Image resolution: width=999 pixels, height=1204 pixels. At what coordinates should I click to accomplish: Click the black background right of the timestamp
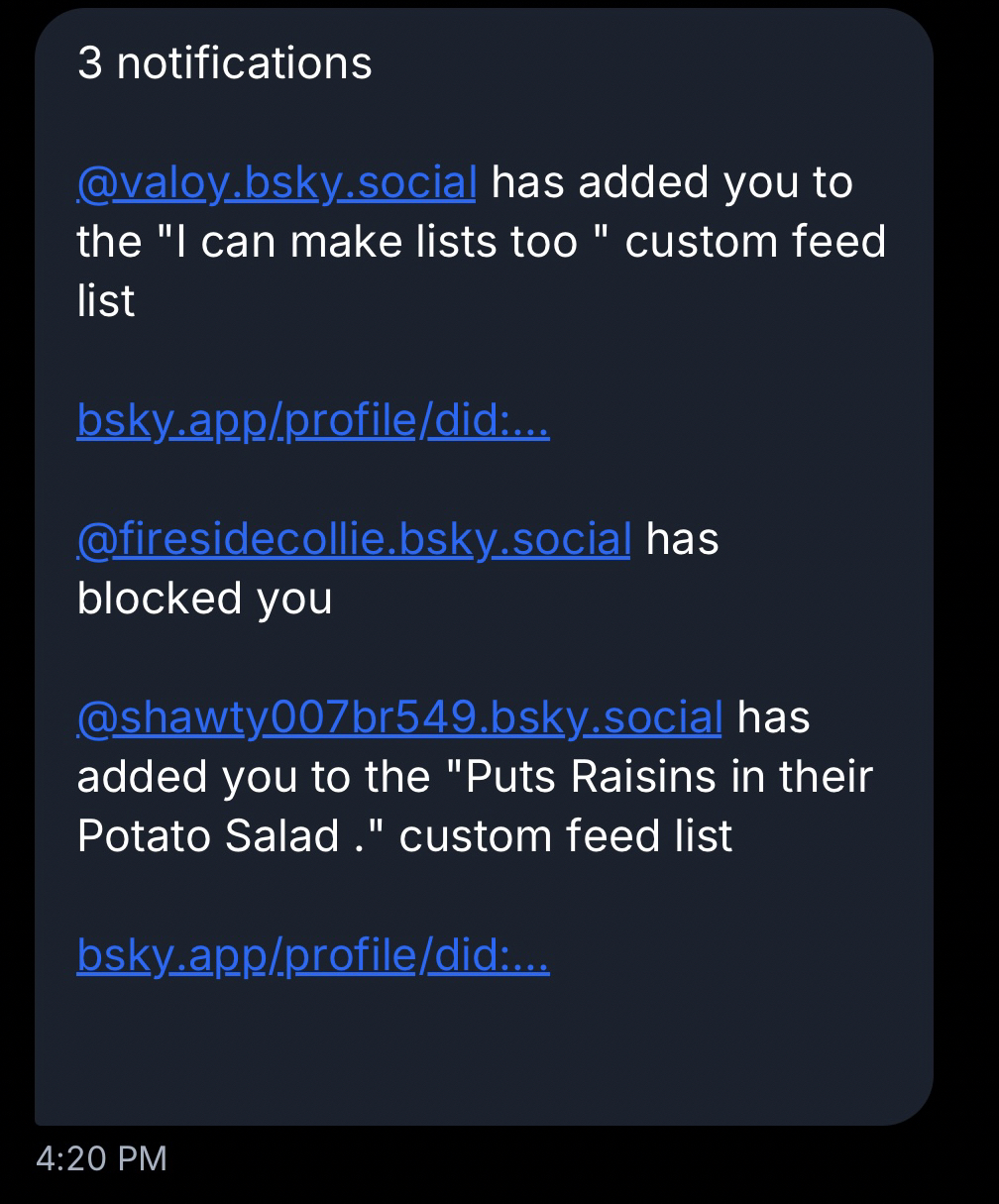pos(595,1158)
